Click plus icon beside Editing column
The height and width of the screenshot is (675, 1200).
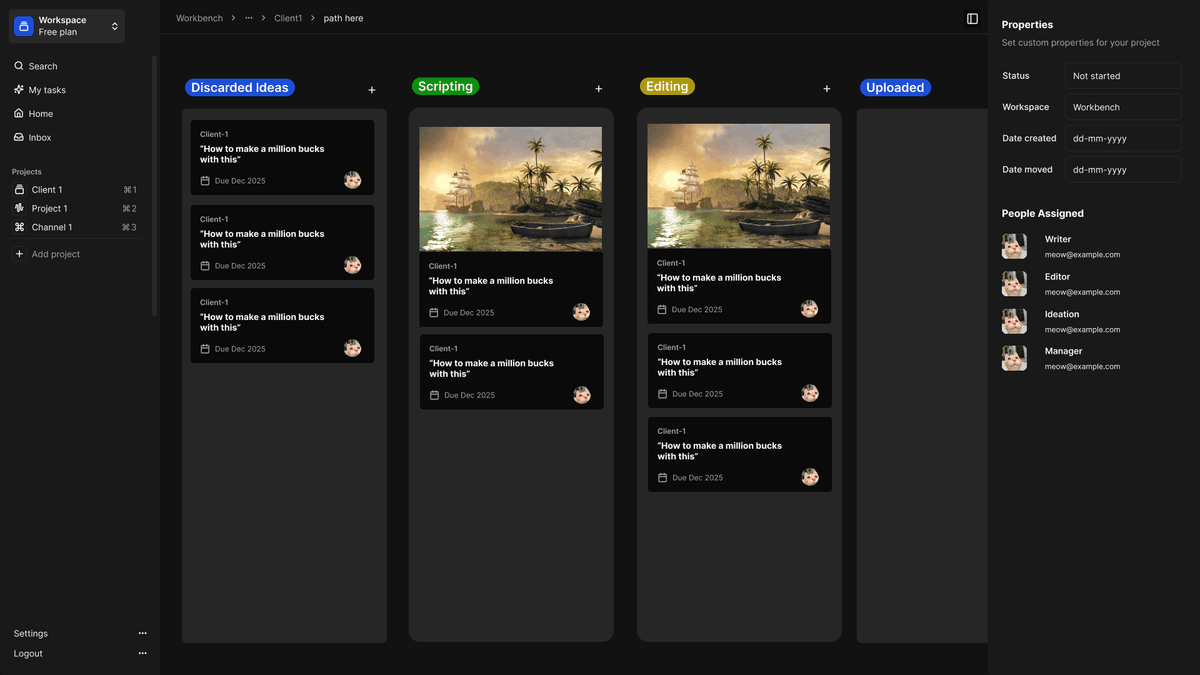827,89
